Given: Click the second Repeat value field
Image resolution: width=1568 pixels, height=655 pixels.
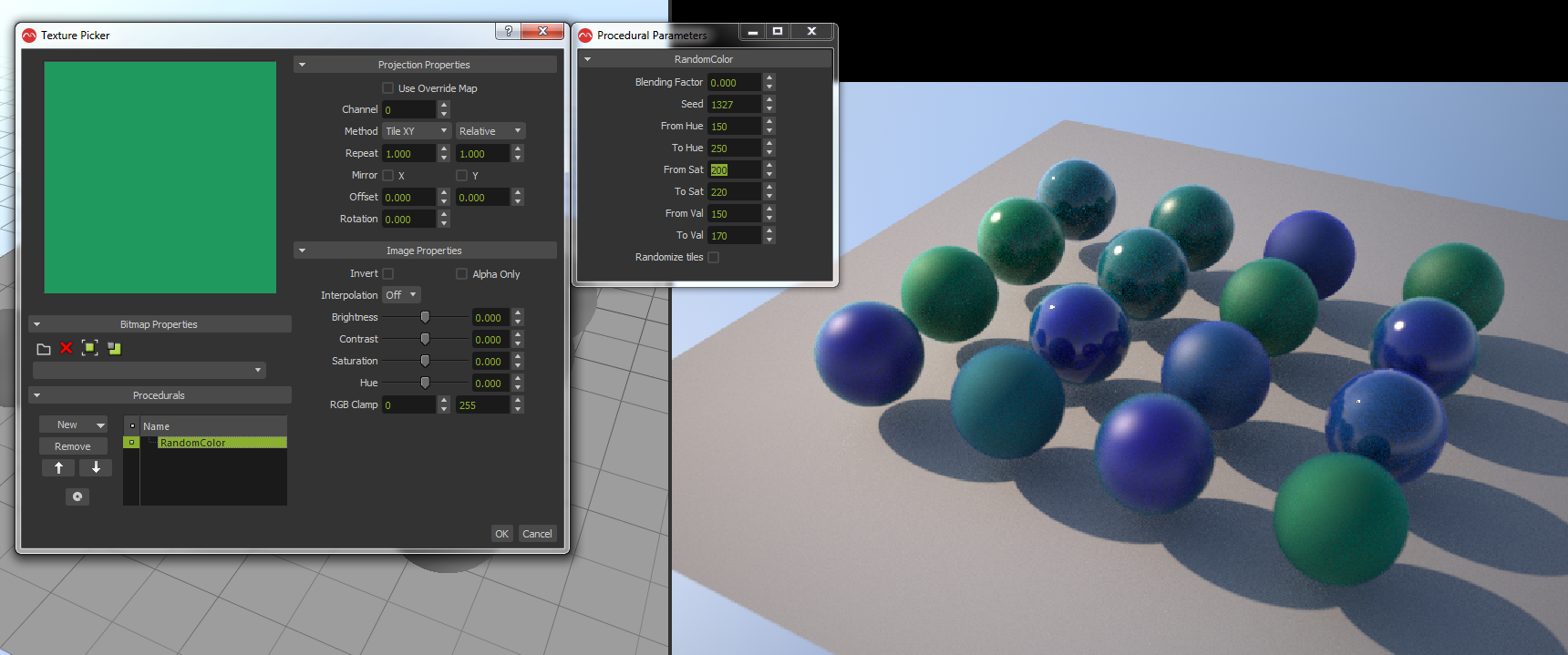Looking at the screenshot, I should click(483, 153).
